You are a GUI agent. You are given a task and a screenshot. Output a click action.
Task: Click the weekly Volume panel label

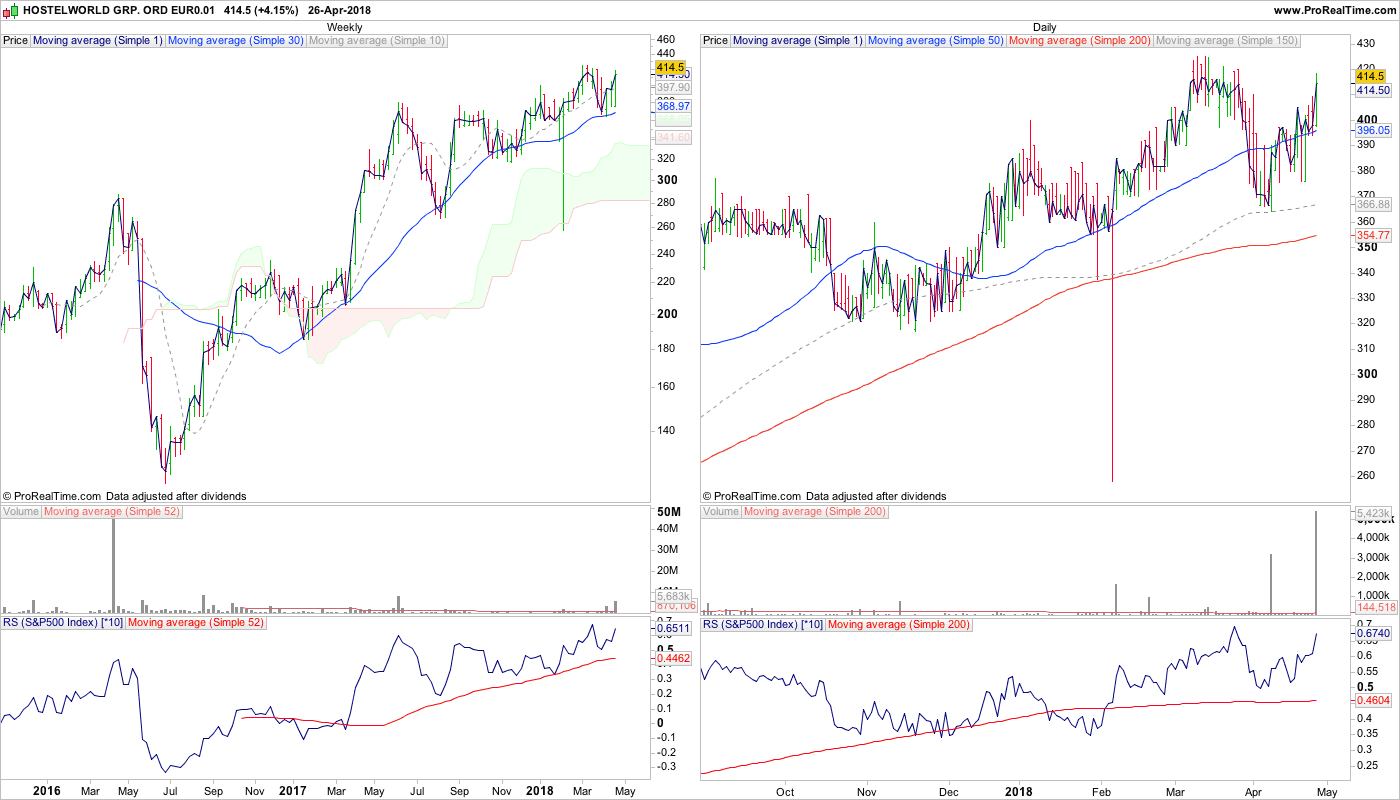[x=21, y=512]
